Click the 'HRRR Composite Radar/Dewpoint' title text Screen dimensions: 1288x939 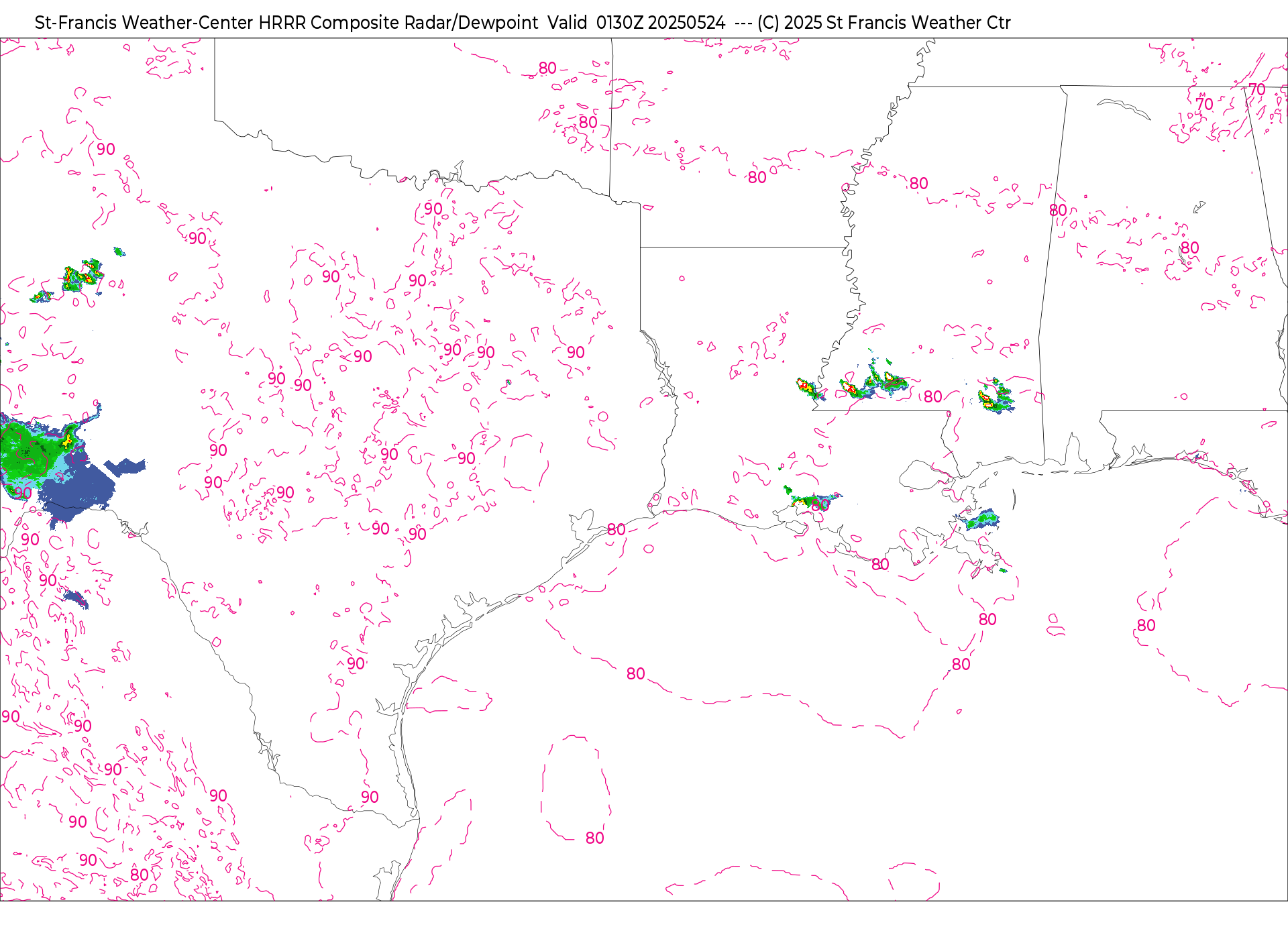pyautogui.click(x=398, y=23)
